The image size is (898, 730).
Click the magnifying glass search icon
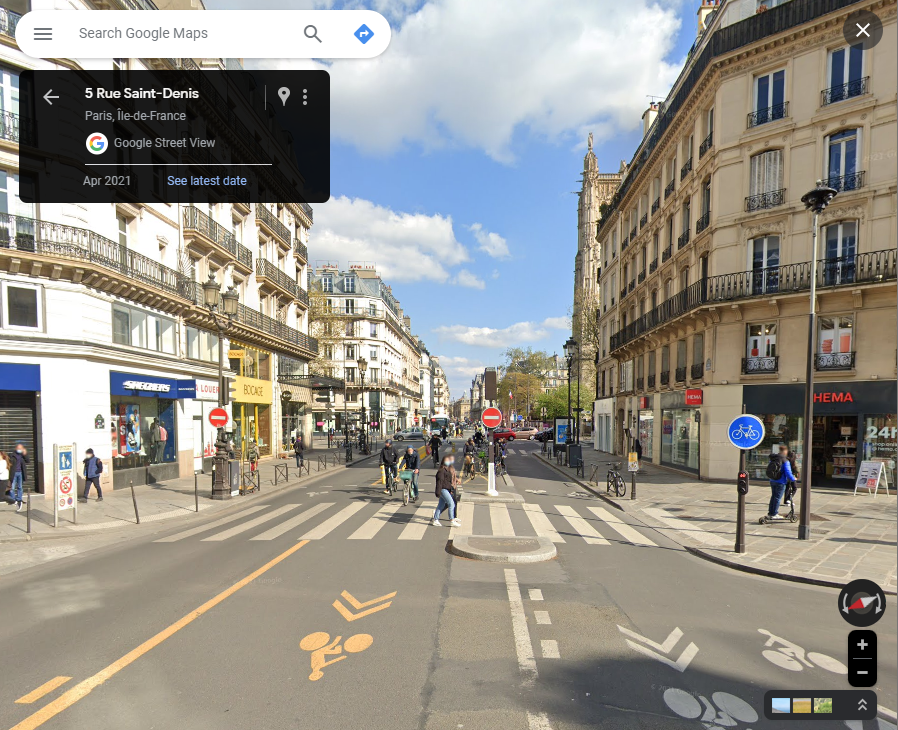(x=313, y=34)
